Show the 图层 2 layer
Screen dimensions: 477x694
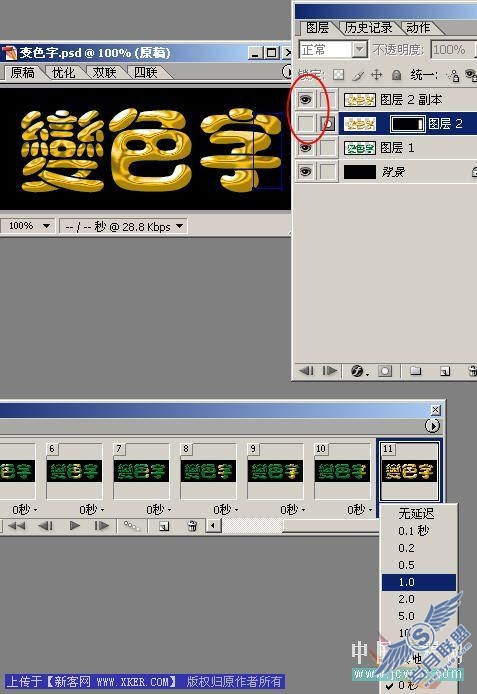305,123
